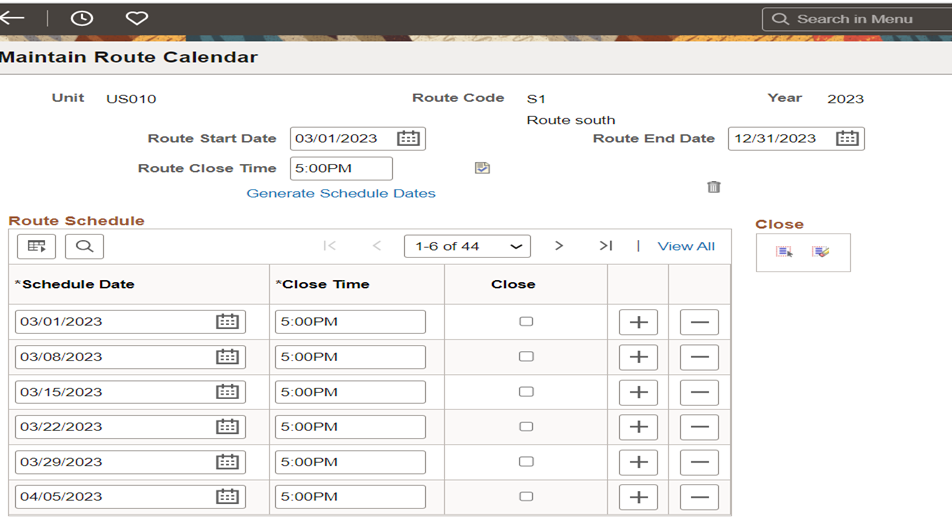This screenshot has height=523, width=952.
Task: Open the grid action menu icon
Action: tap(36, 246)
